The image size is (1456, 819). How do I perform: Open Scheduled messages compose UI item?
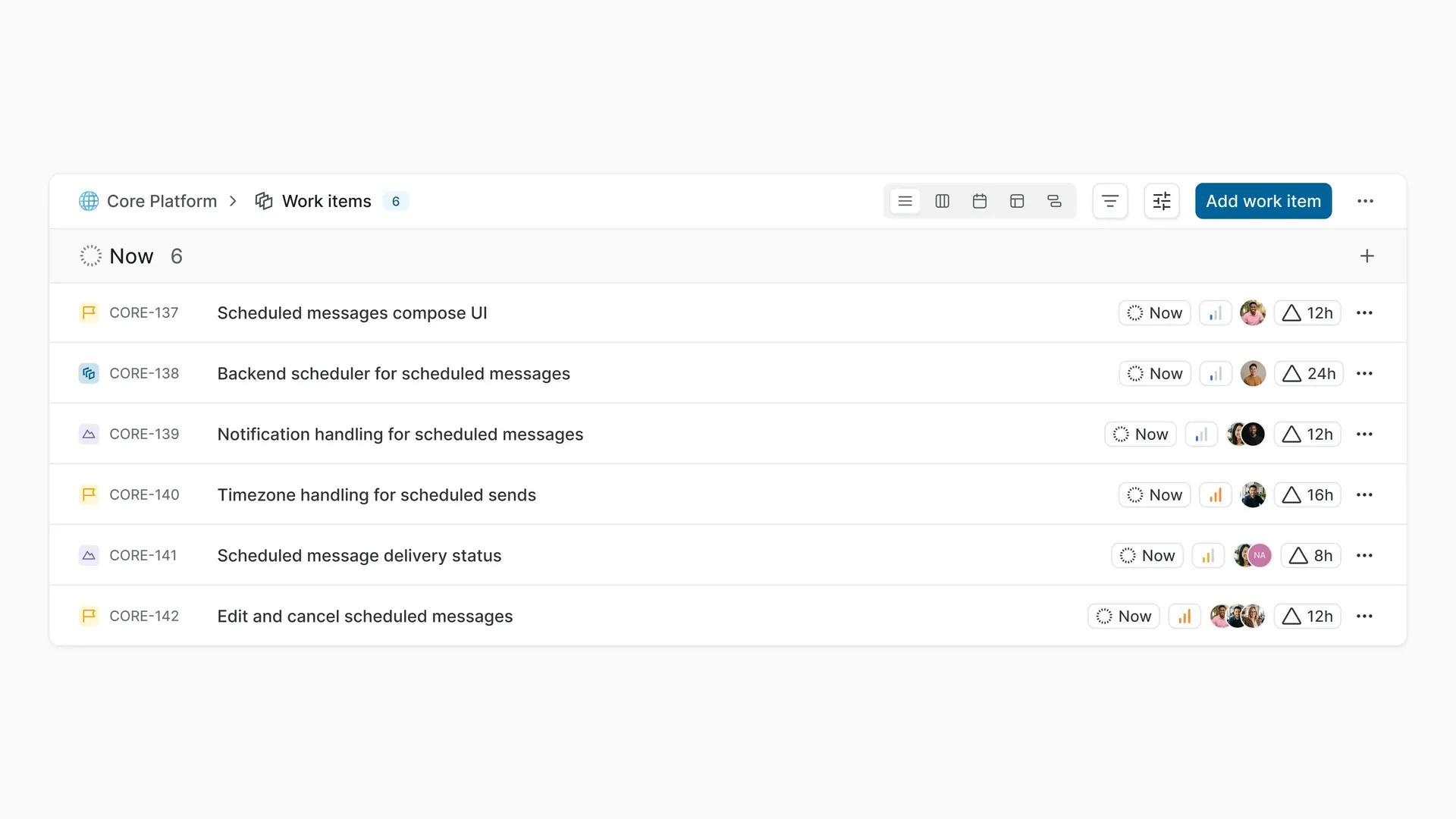(x=352, y=313)
